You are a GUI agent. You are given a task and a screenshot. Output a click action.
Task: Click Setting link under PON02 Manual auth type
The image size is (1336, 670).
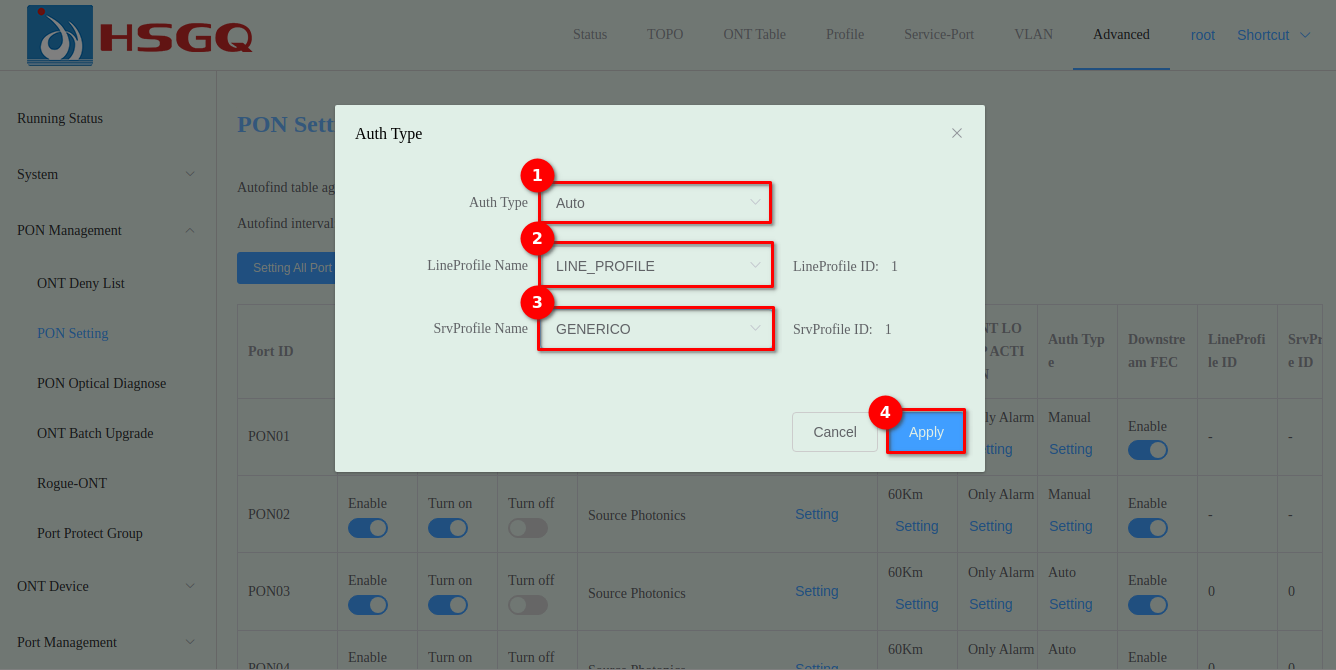pyautogui.click(x=1070, y=526)
